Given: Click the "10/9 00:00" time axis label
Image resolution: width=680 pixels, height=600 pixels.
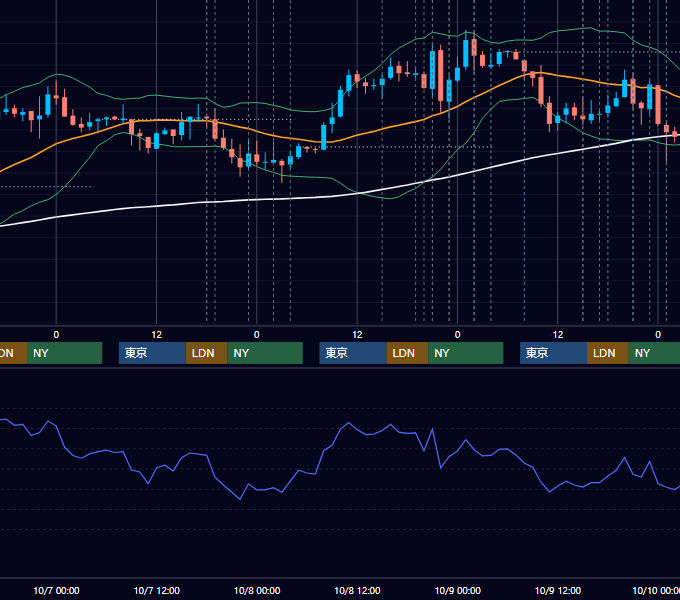Looking at the screenshot, I should 458,590.
